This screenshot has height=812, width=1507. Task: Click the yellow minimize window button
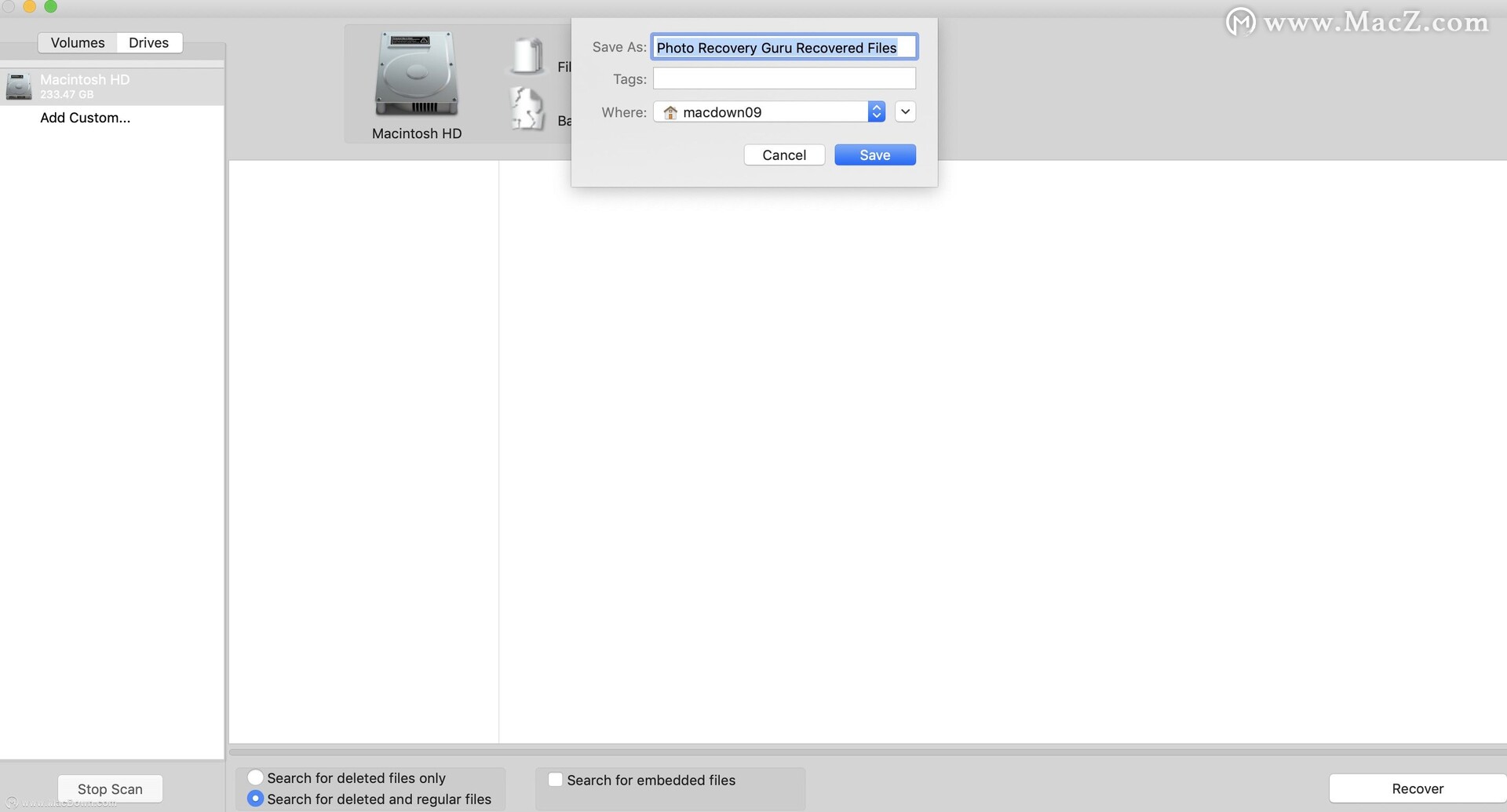[x=30, y=5]
